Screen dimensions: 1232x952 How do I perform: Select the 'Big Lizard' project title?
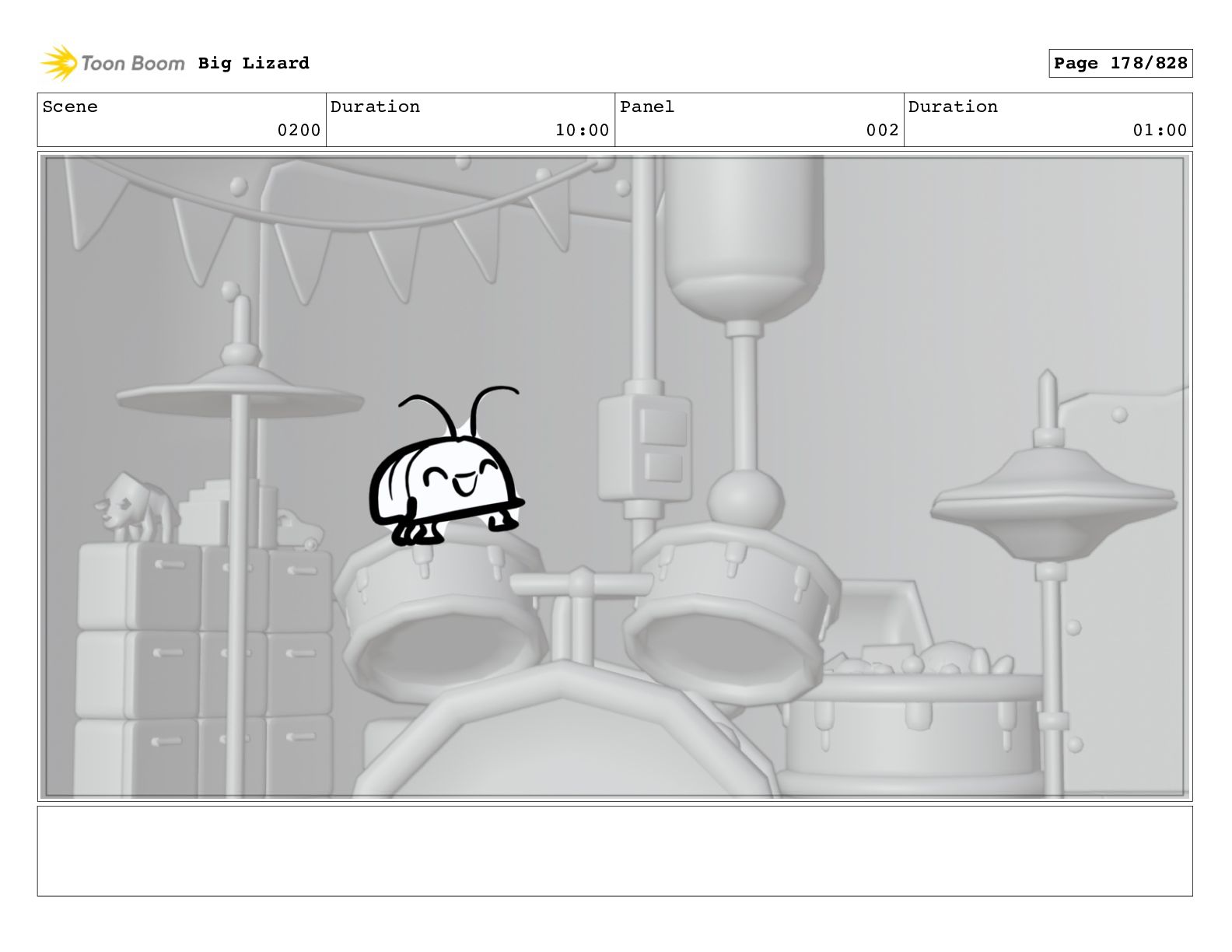pyautogui.click(x=254, y=63)
